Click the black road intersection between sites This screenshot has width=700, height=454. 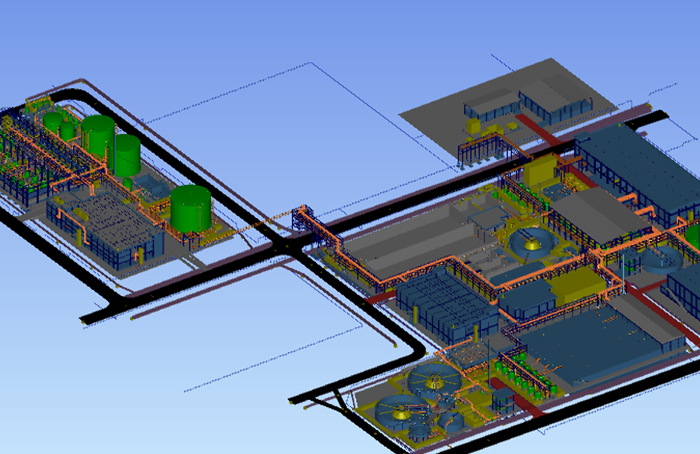(290, 245)
